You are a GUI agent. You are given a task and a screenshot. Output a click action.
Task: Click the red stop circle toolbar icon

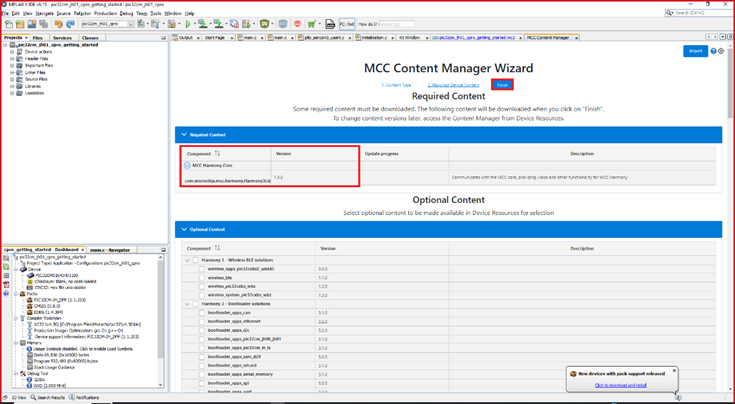297,23
